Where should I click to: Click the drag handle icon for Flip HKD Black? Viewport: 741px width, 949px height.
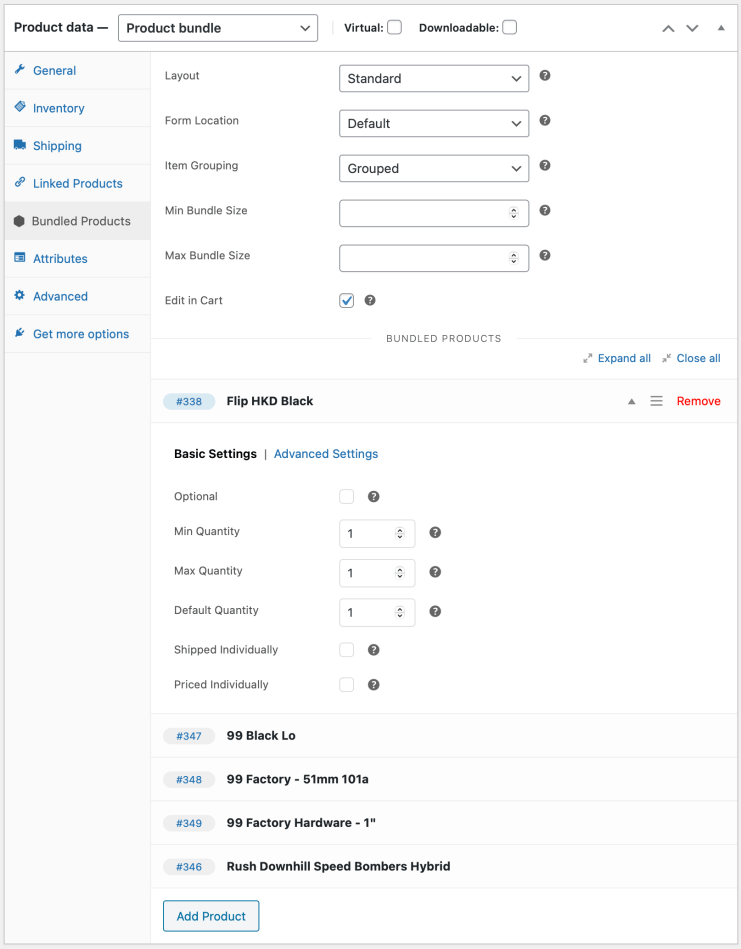656,401
